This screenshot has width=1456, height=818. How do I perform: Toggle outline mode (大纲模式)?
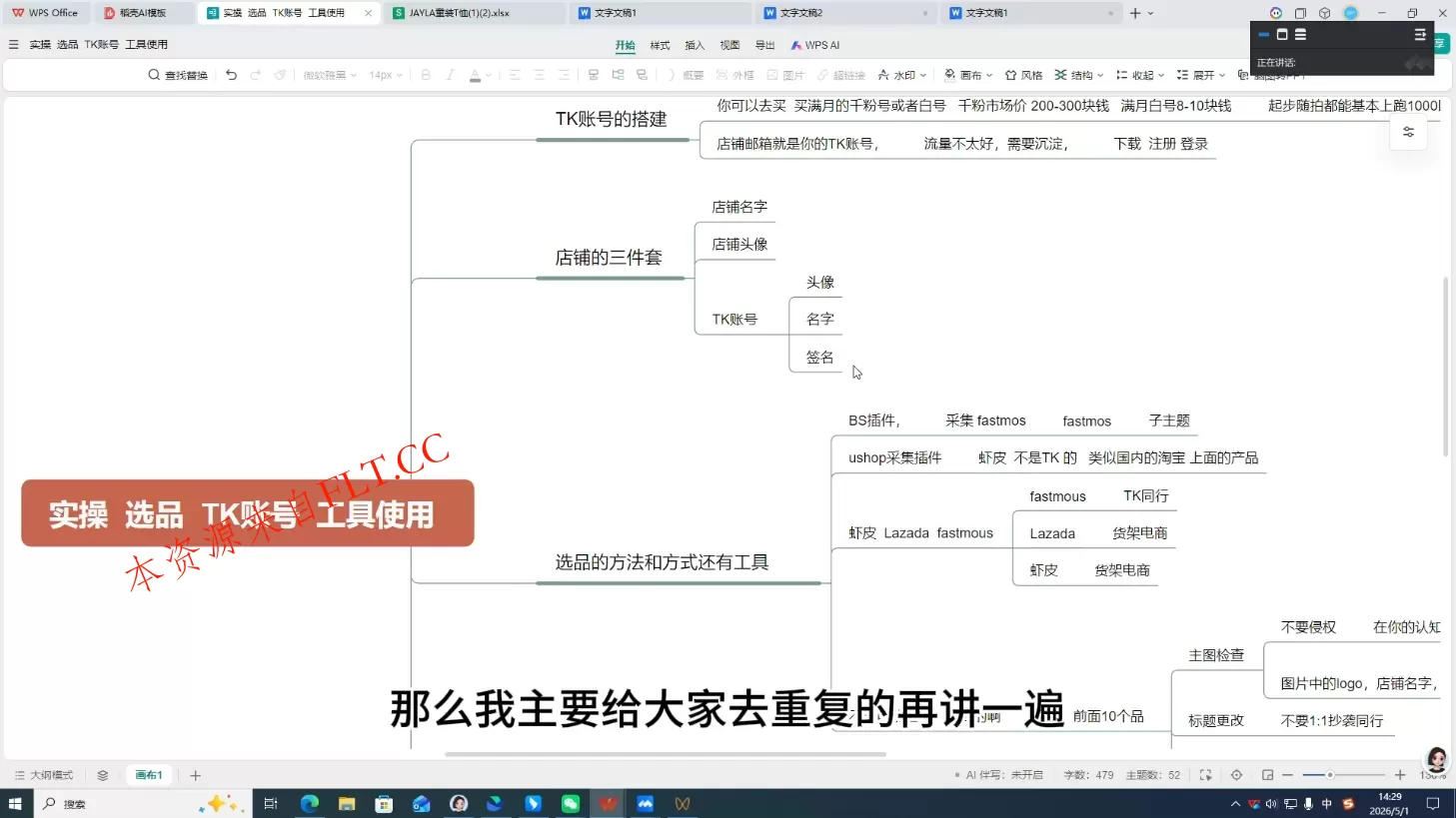pos(44,775)
